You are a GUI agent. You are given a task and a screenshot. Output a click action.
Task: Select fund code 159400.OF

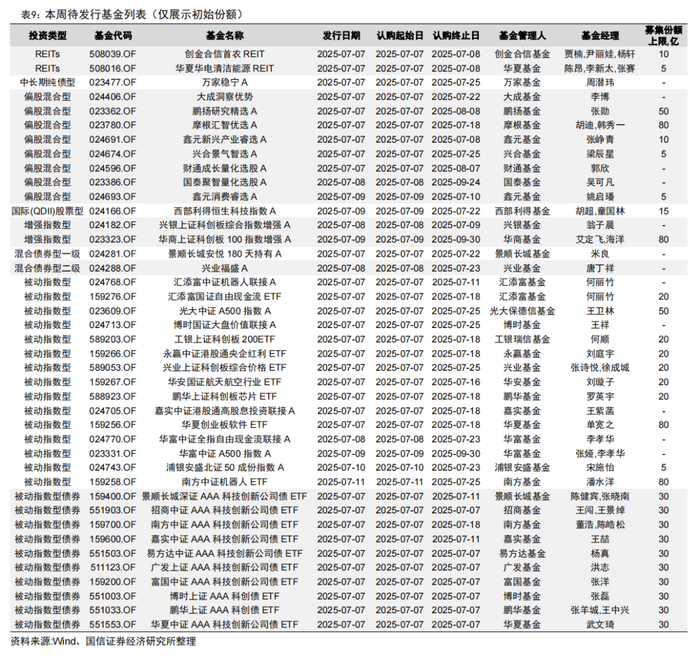(112, 496)
